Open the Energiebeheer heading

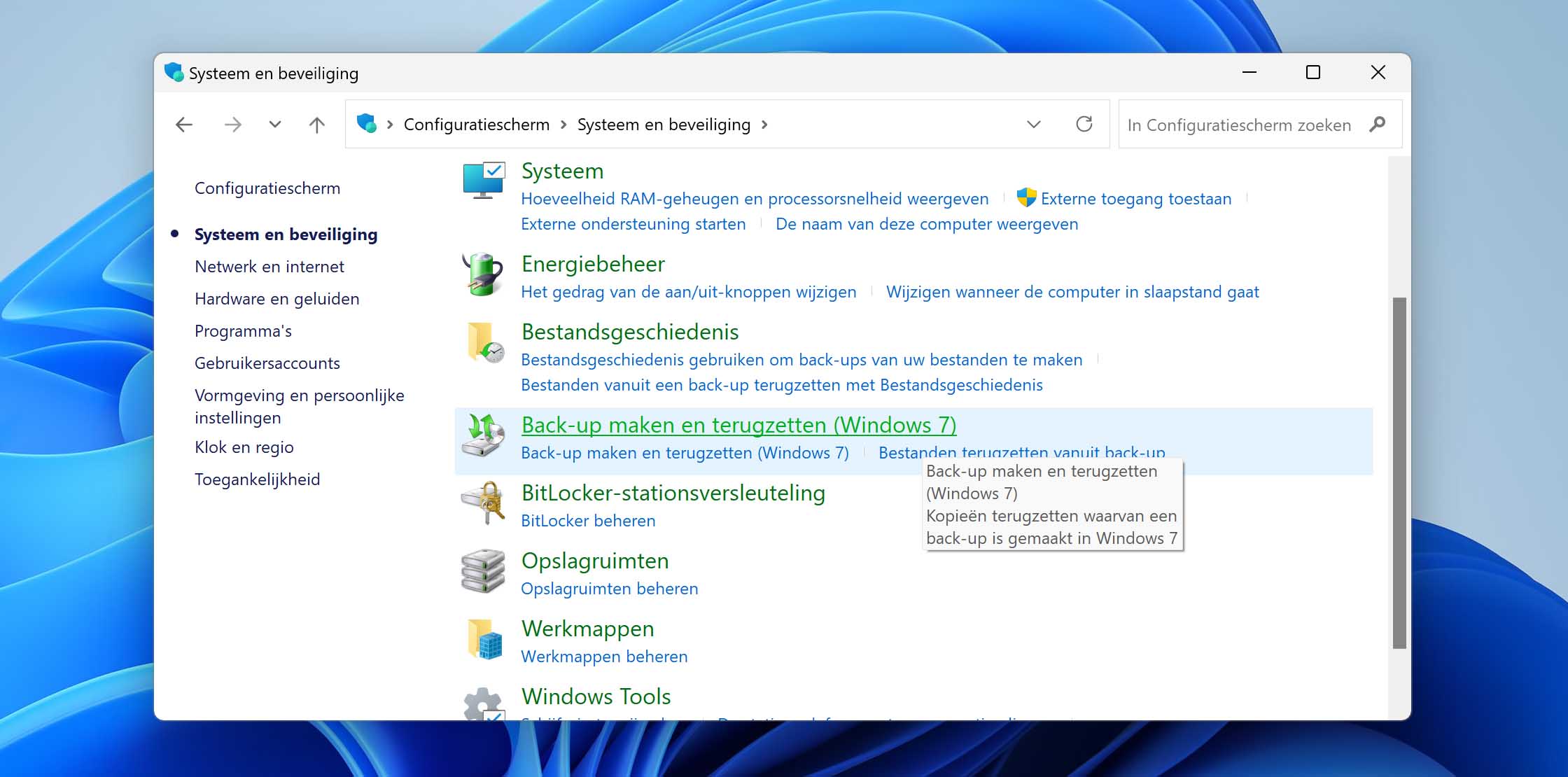click(593, 264)
